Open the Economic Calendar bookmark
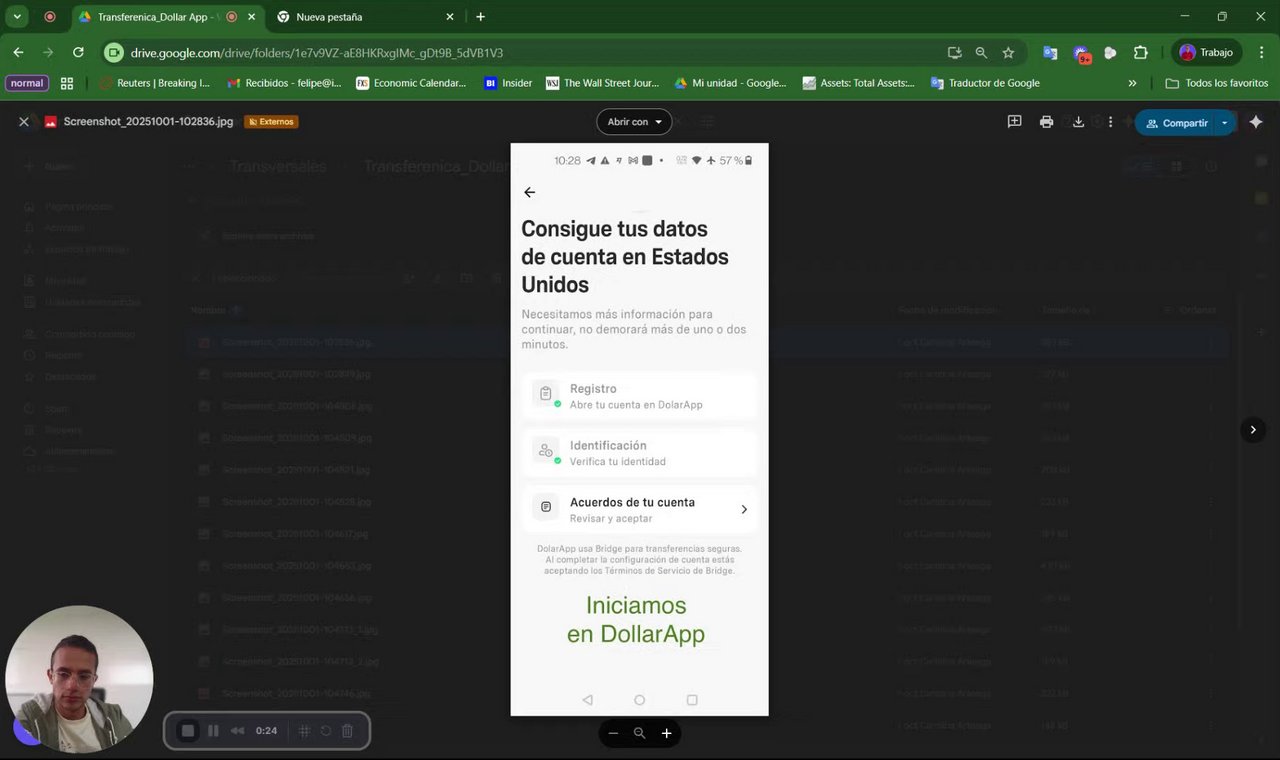Screen dimensions: 1280x760 pos(411,83)
